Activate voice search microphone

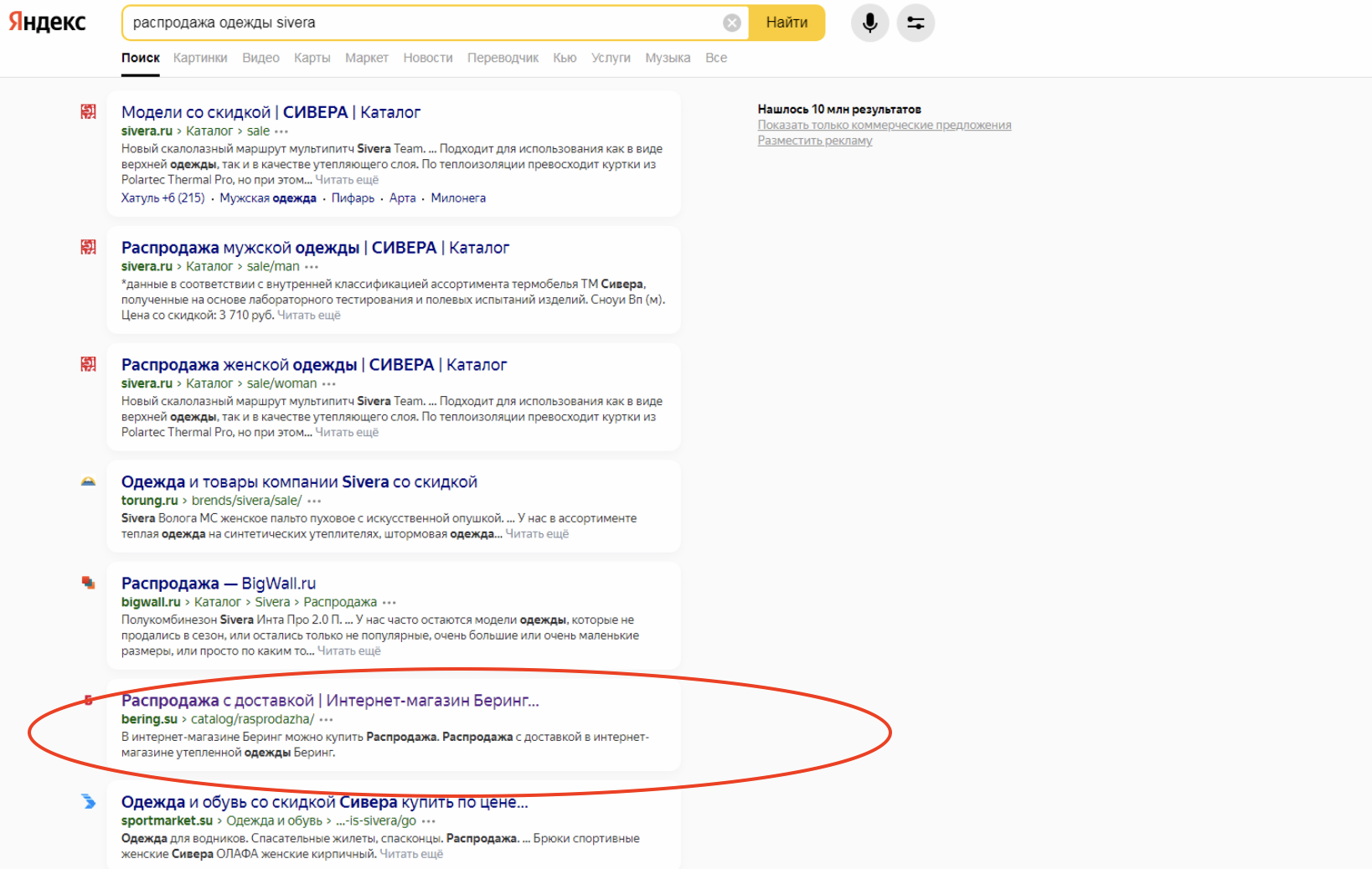(x=869, y=23)
